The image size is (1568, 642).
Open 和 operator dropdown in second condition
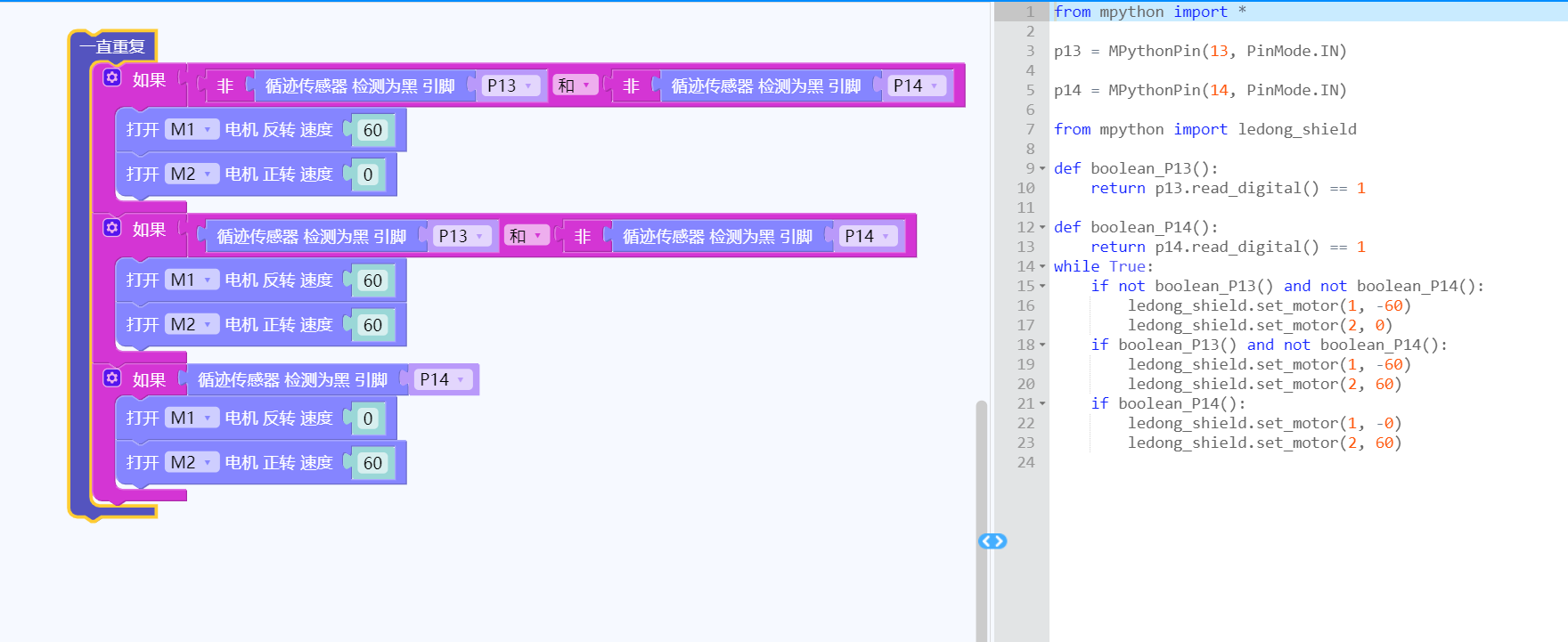click(526, 236)
